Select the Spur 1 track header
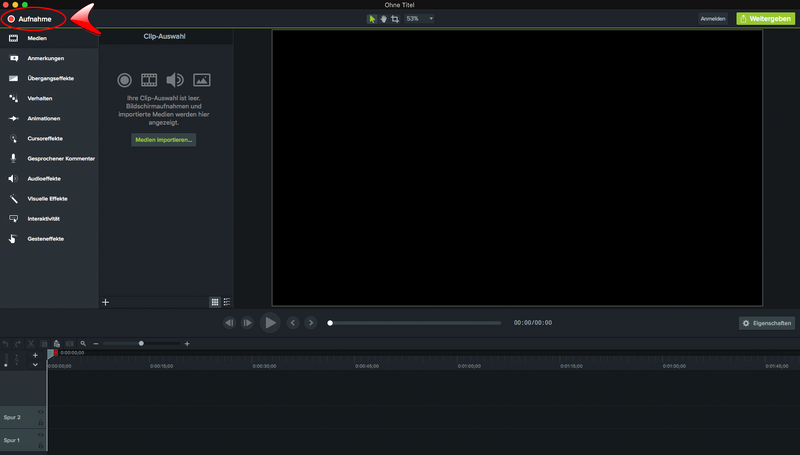Screen dimensions: 800x455 click(23, 440)
